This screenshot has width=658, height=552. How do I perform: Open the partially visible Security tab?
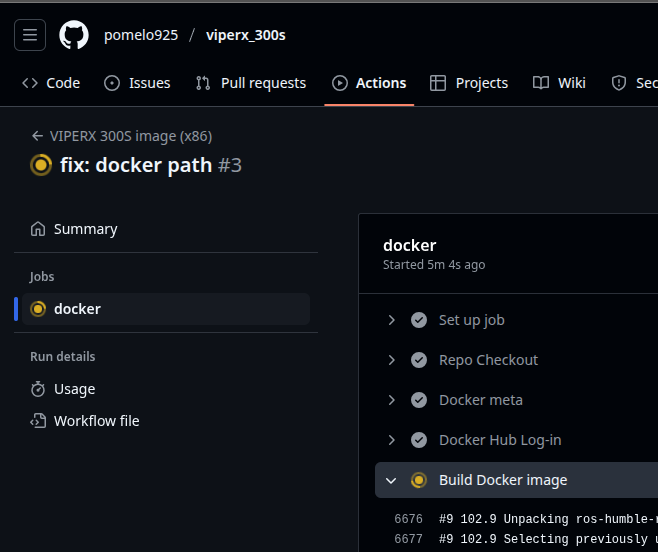634,83
